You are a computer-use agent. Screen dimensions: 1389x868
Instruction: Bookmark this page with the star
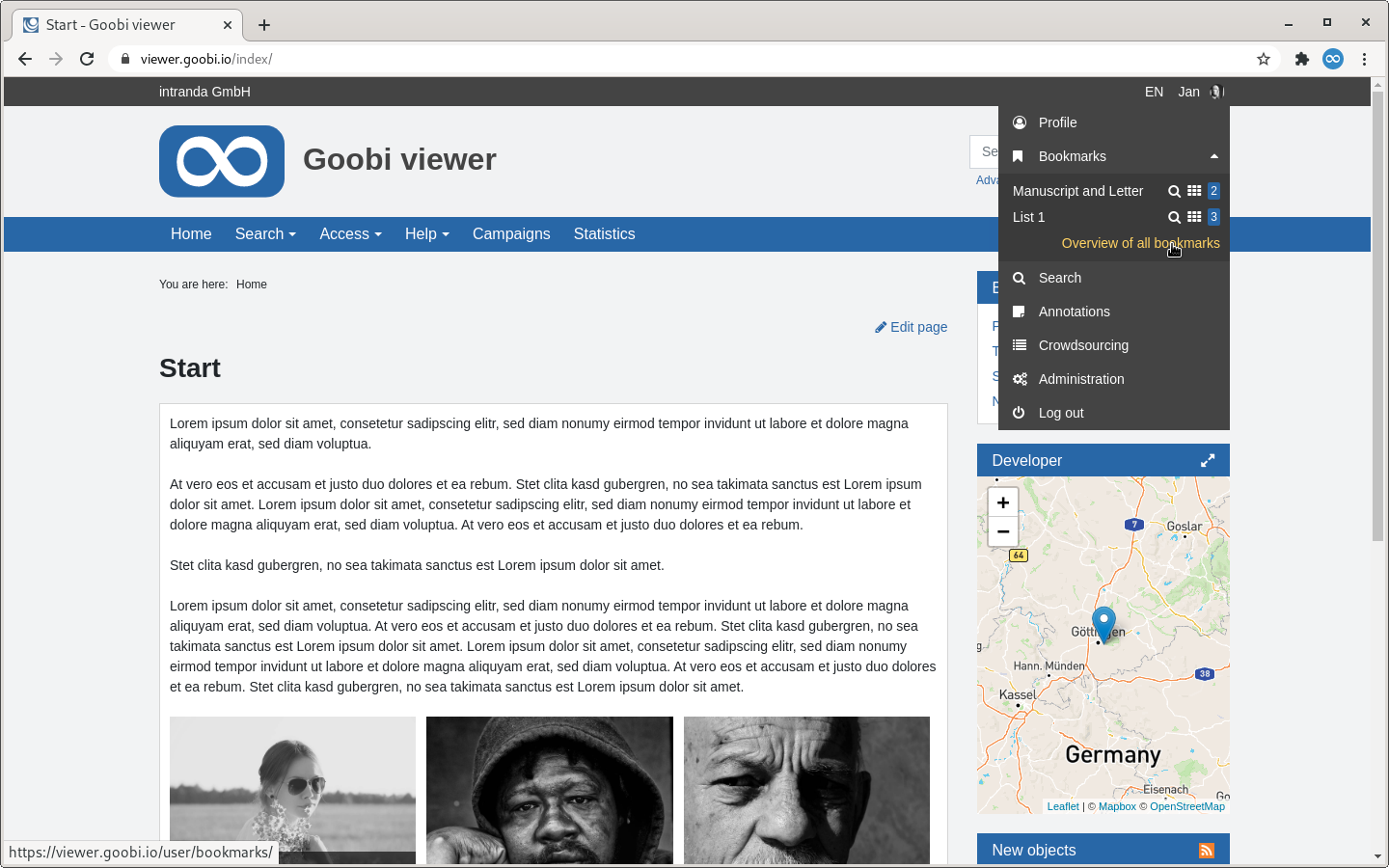[1264, 59]
